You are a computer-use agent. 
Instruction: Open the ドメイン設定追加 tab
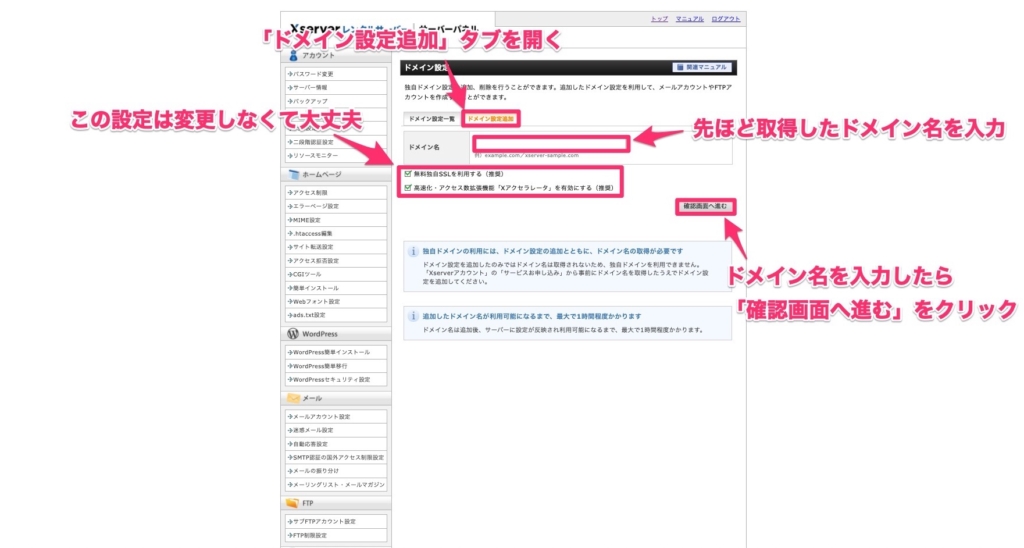click(x=490, y=118)
